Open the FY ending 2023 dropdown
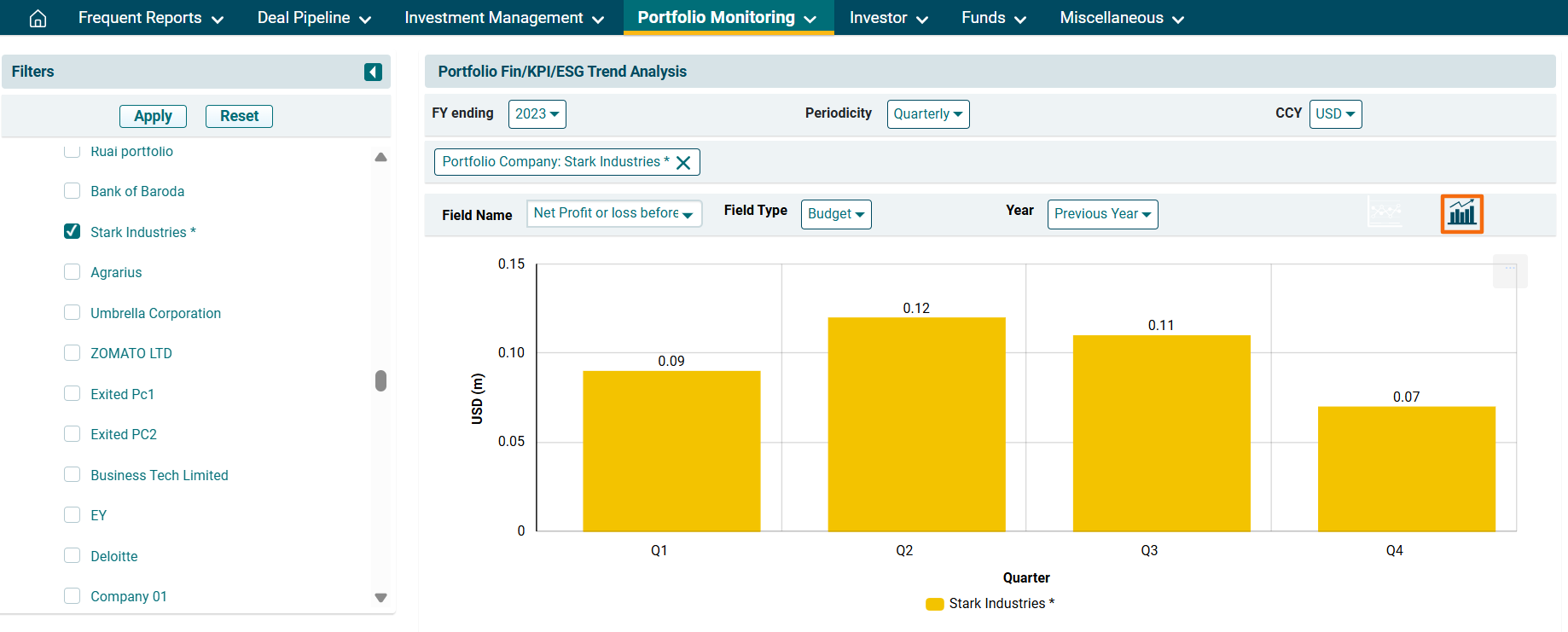The image size is (1568, 632). coord(537,114)
